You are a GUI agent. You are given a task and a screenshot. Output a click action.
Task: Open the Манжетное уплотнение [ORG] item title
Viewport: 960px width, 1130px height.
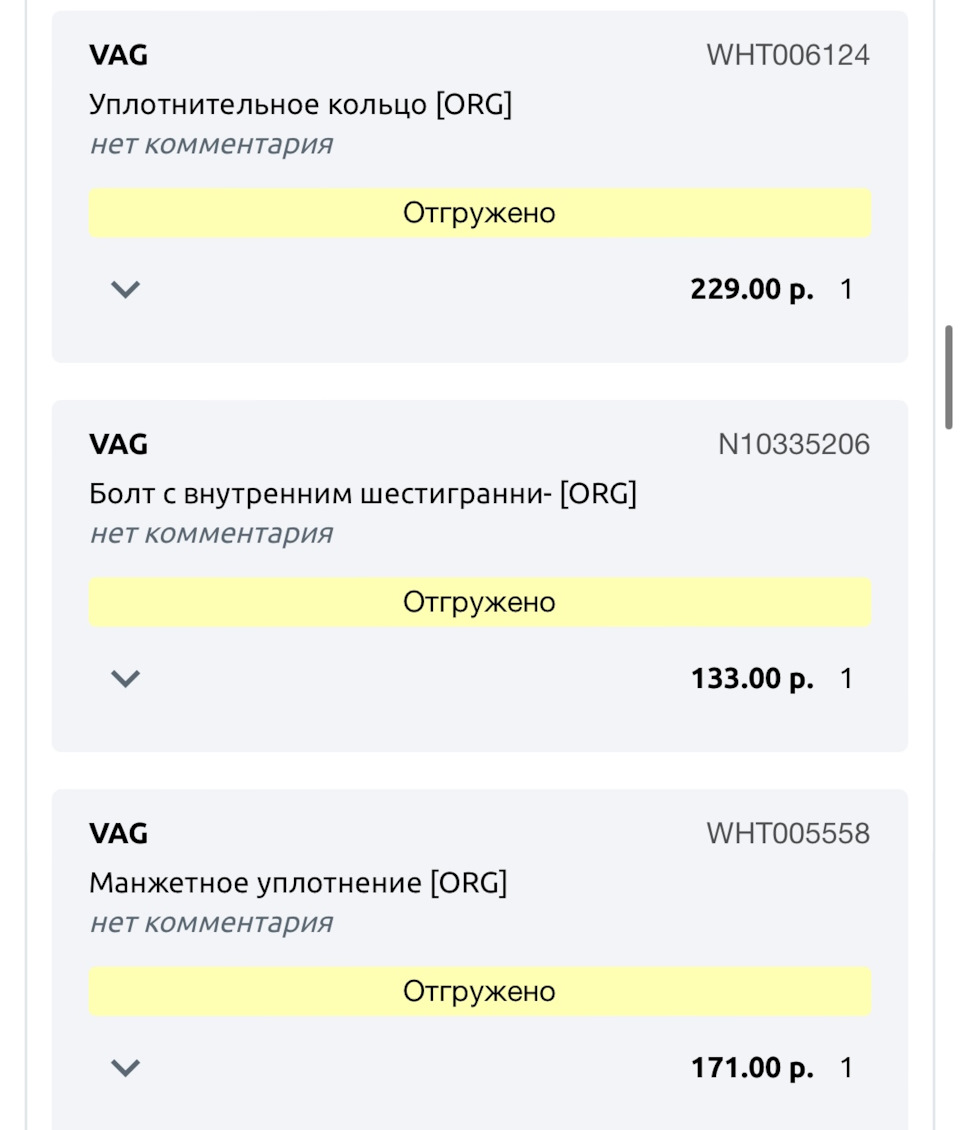click(x=298, y=883)
